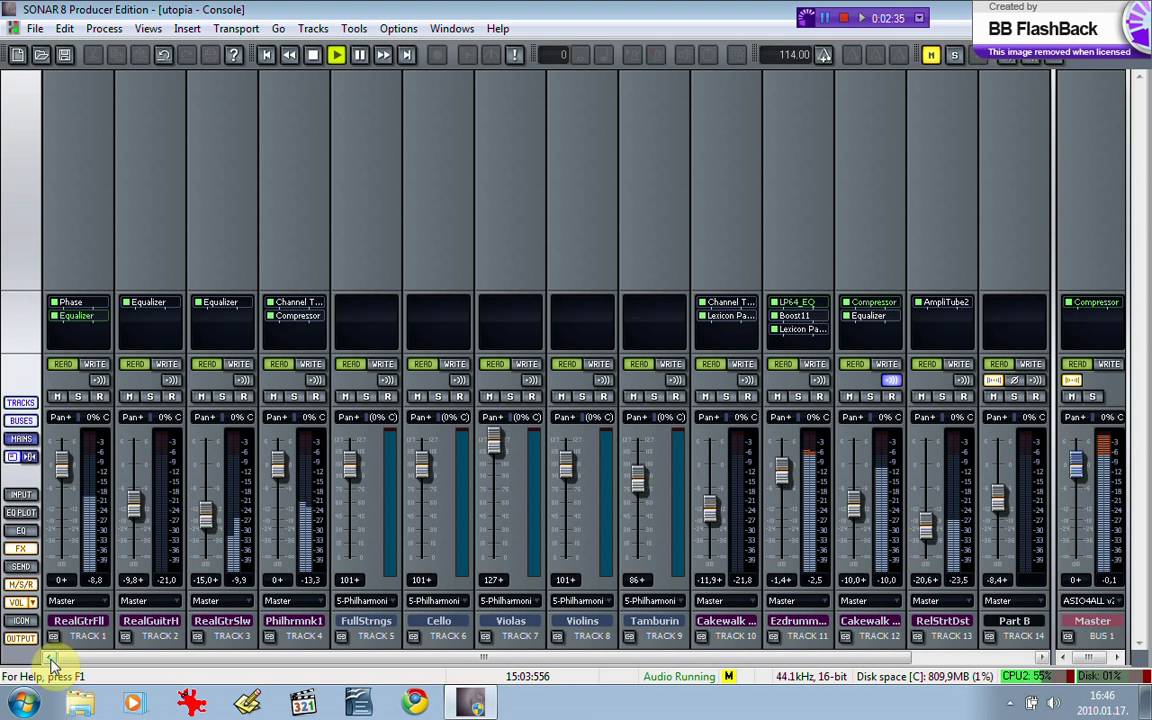Image resolution: width=1152 pixels, height=720 pixels.
Task: Click the exclamation reset icon
Action: tap(514, 55)
